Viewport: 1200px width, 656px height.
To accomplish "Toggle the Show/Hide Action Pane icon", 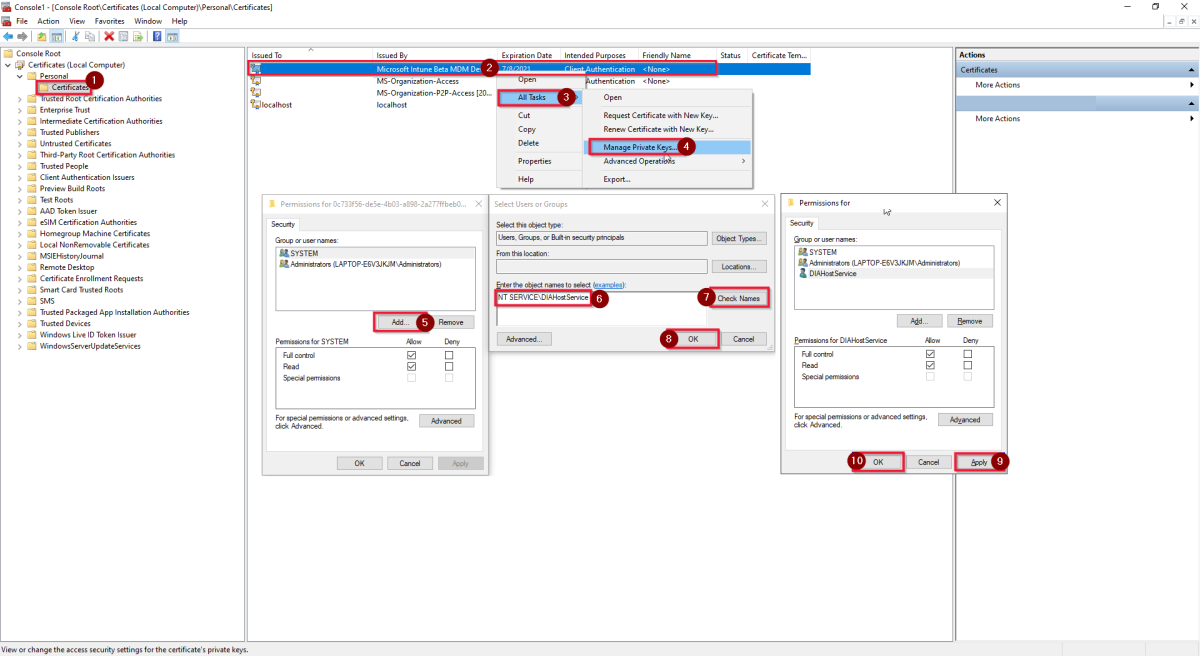I will click(172, 37).
